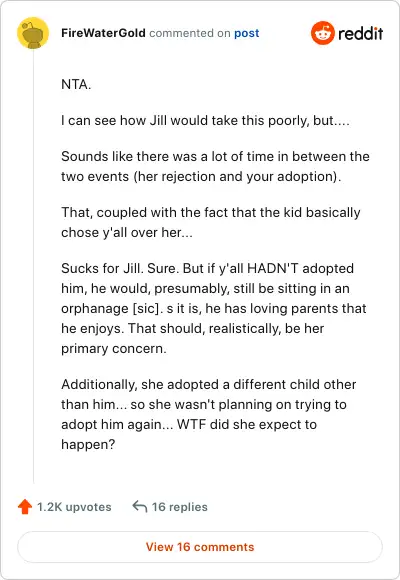Image resolution: width=400 pixels, height=580 pixels.
Task: Open the 'View 16 comments' button
Action: [200, 547]
